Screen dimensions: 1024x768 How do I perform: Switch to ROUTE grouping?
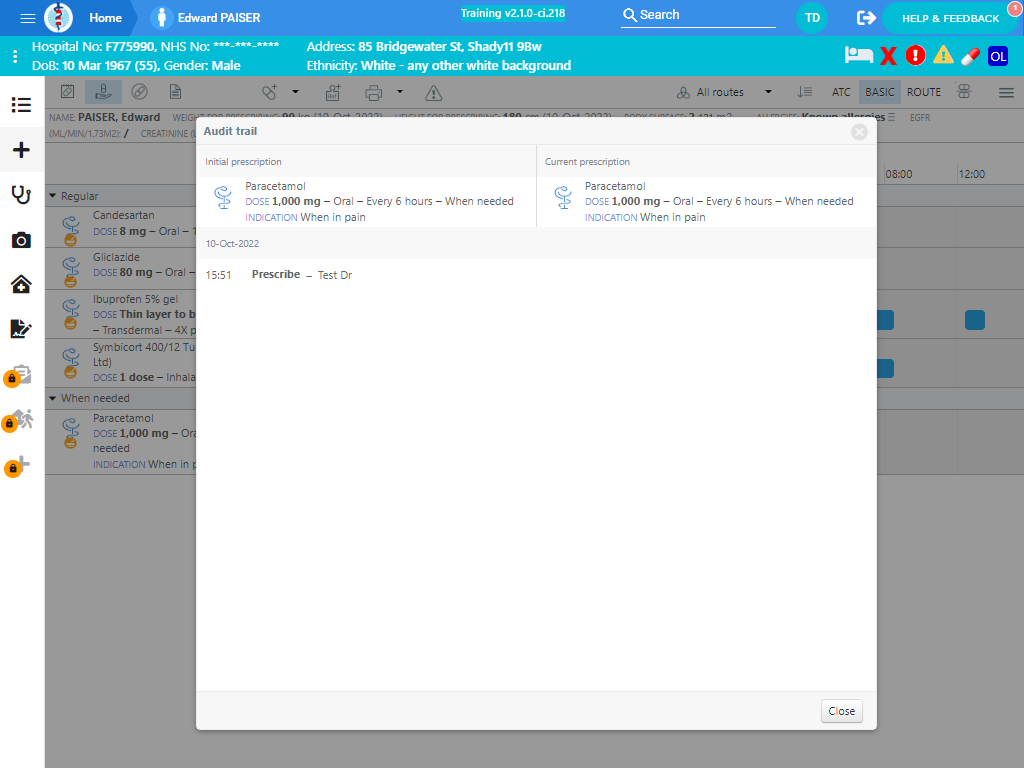pos(923,92)
